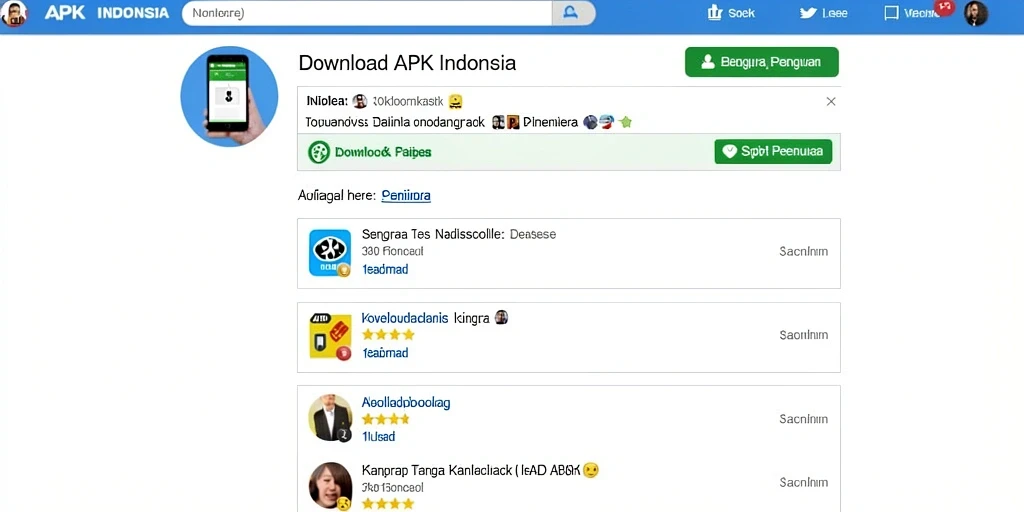This screenshot has height=512, width=1024.
Task: Click the 1eabmad link under Koveloudadanis
Action: (x=385, y=353)
